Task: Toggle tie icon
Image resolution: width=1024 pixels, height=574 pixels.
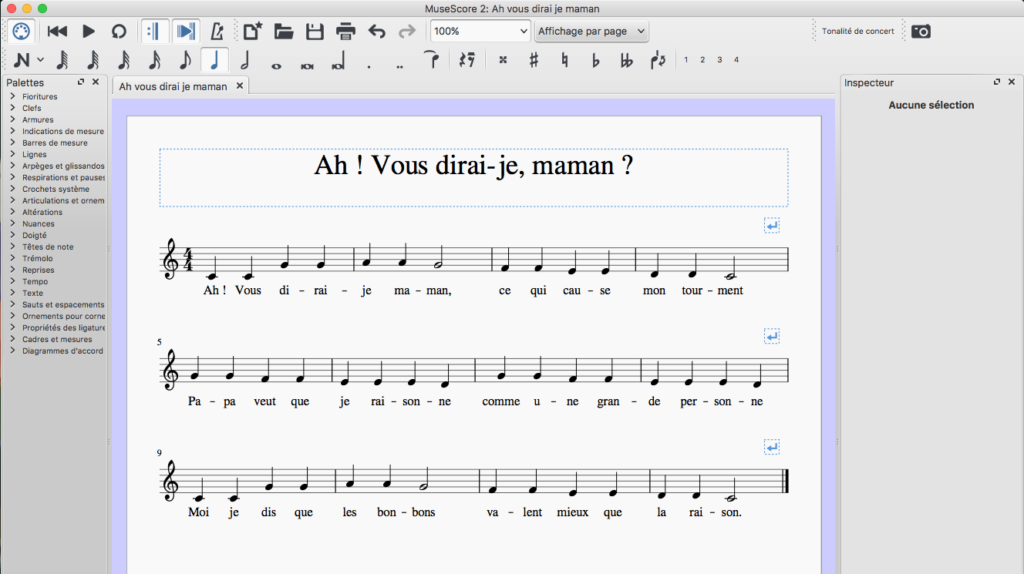Action: coord(431,59)
